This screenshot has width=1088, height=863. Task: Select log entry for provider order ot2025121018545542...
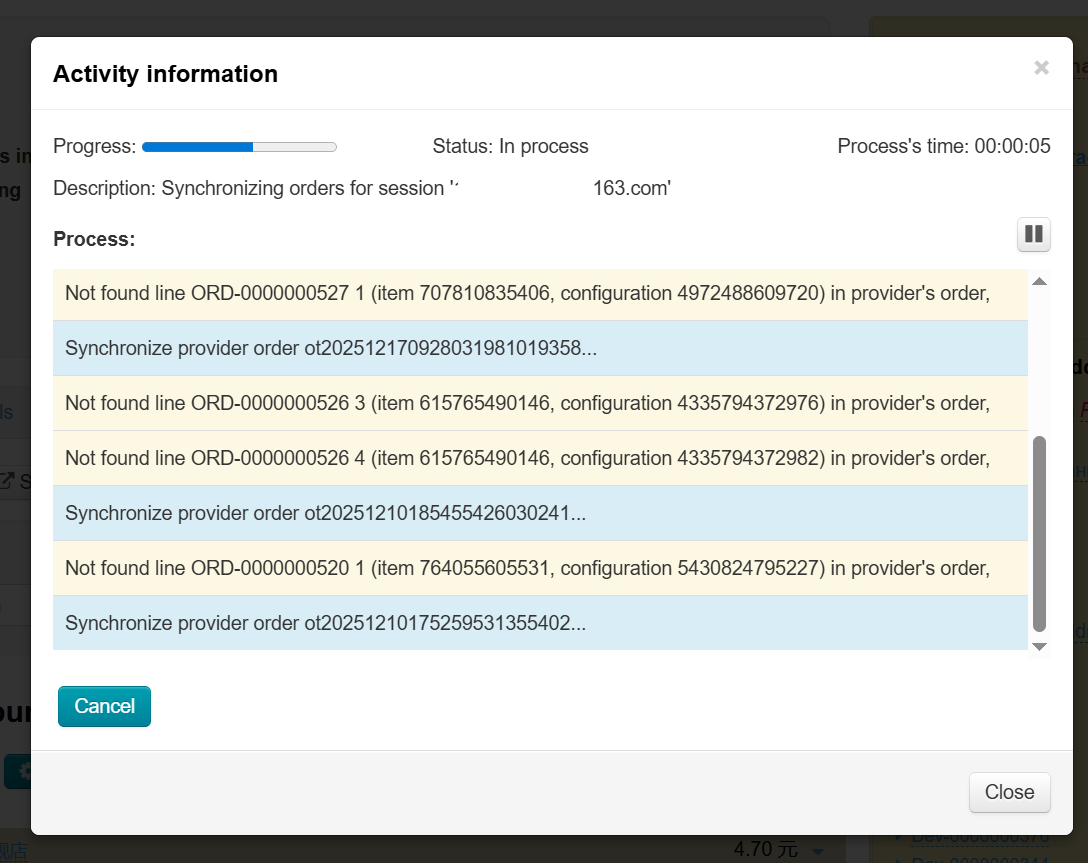click(x=325, y=514)
